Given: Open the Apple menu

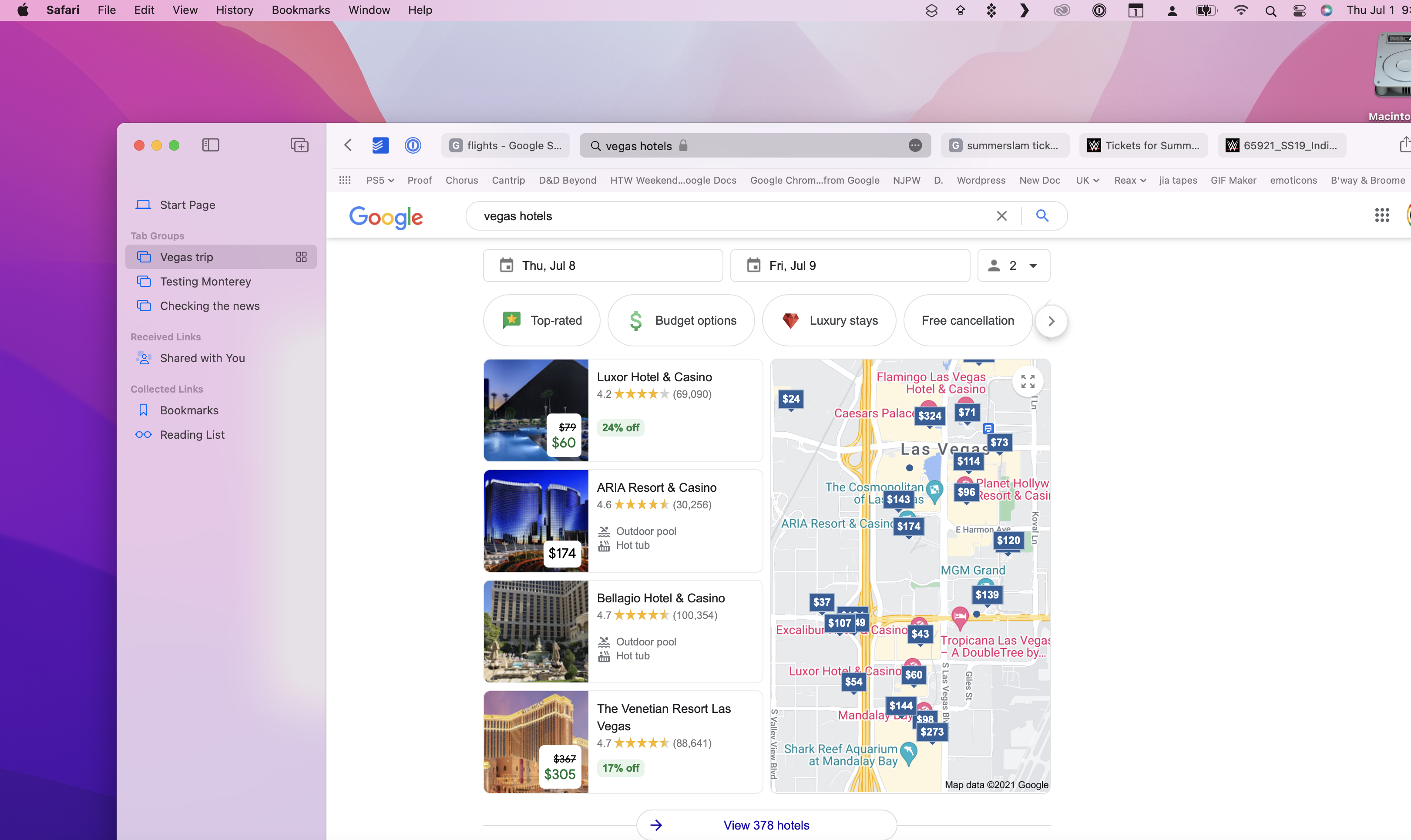Looking at the screenshot, I should coord(23,10).
